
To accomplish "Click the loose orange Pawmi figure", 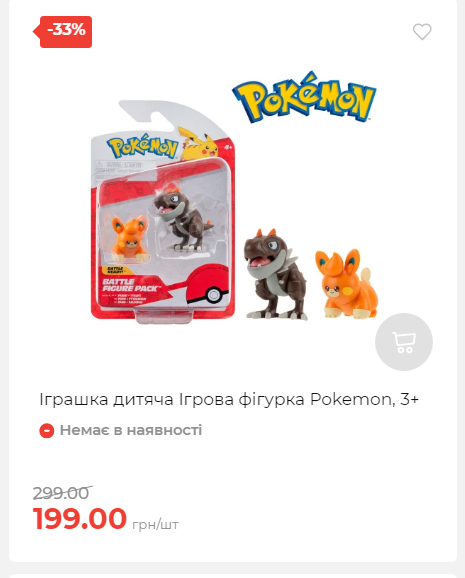I will (347, 284).
